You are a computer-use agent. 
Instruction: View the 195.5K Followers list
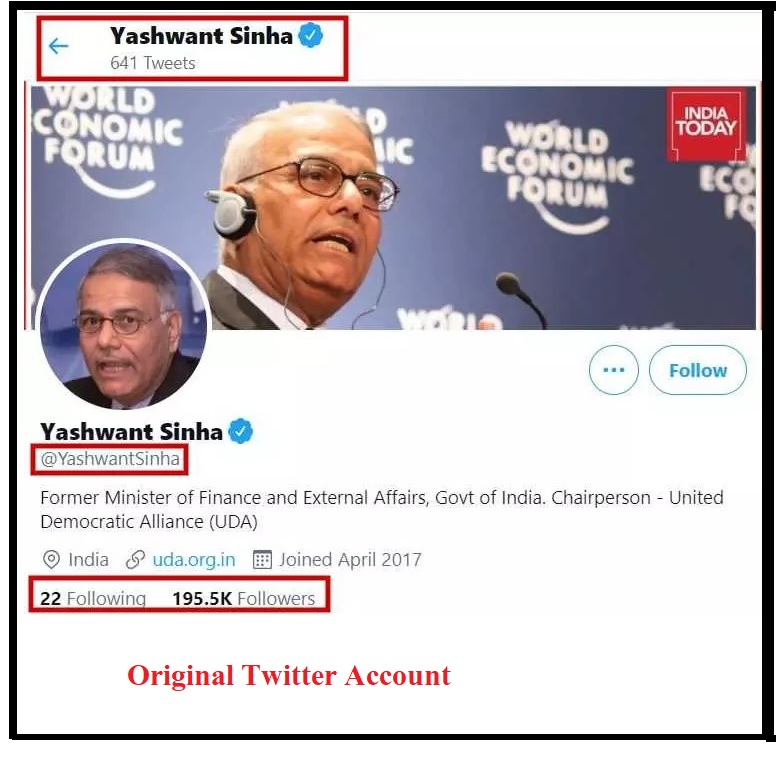coord(243,599)
